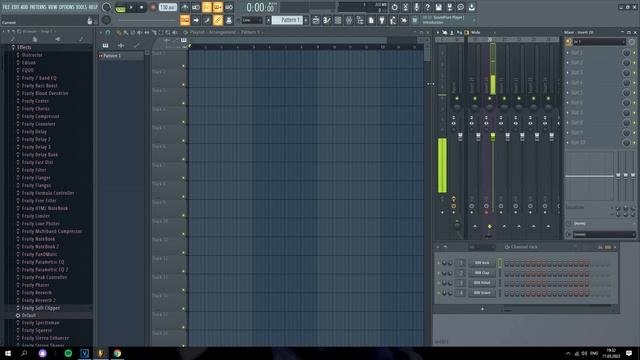Open Piano roll toolbar icon
Viewport: 640px width, 360px height.
(x=327, y=20)
